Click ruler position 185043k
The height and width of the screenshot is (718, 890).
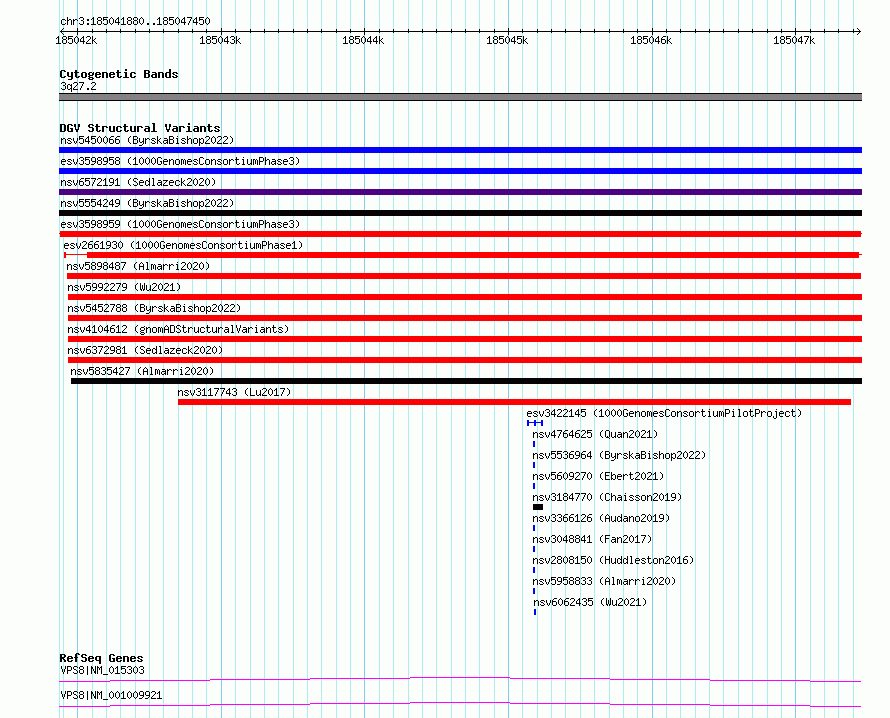coord(220,40)
